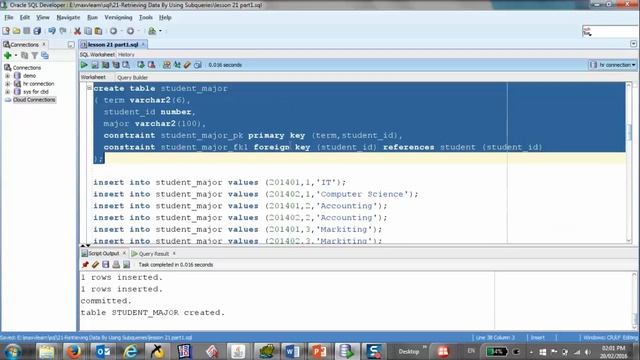Click the Forward navigation circle icon
The width and height of the screenshot is (640, 360).
pos(130,31)
